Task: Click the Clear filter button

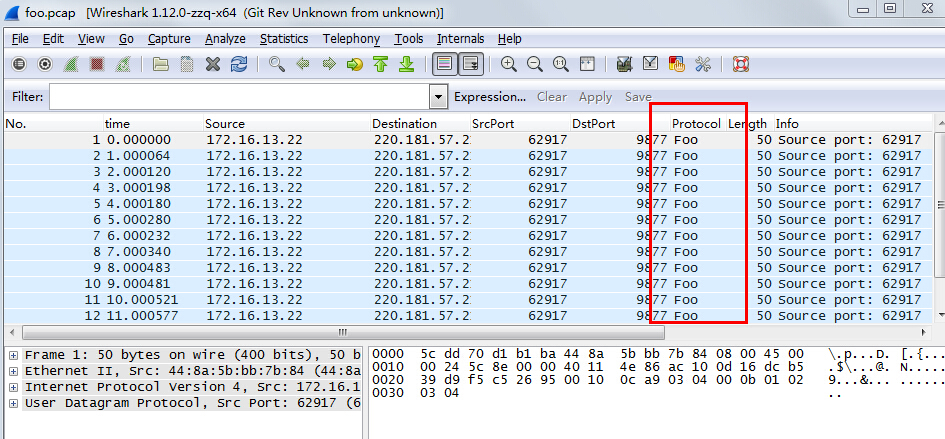Action: point(552,97)
